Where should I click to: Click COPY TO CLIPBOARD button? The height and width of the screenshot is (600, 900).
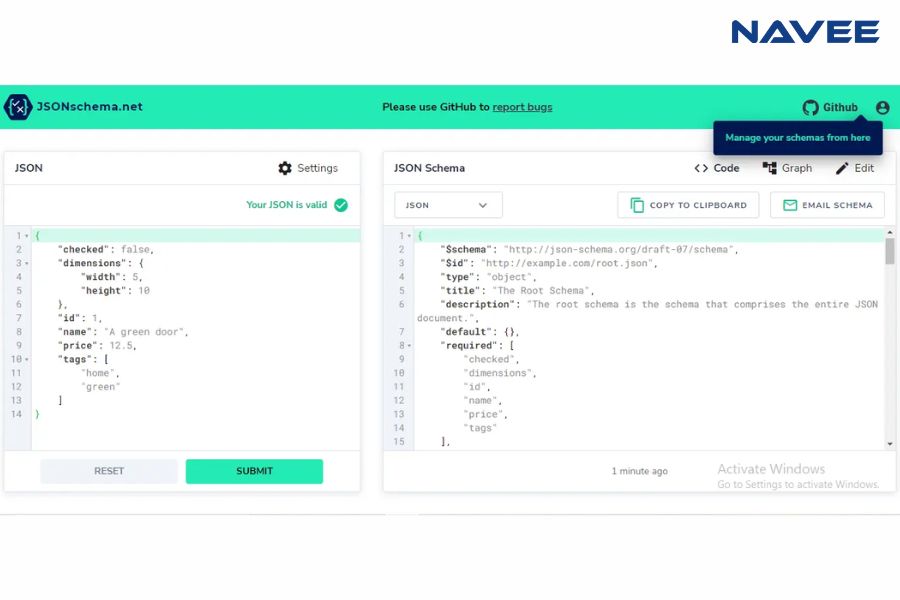688,205
